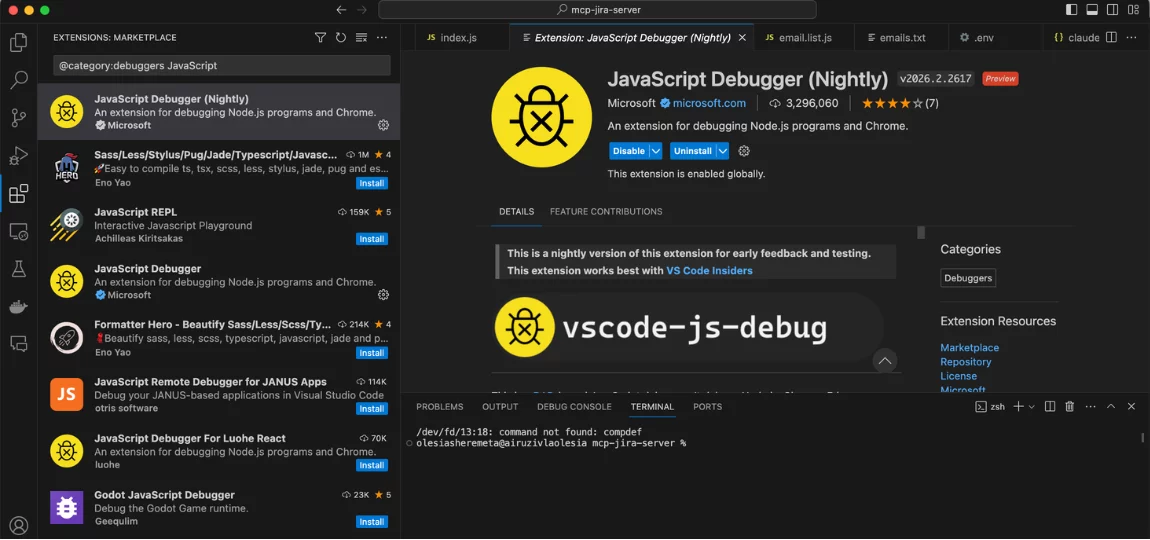
Task: Open the Docker whale view
Action: 18,307
